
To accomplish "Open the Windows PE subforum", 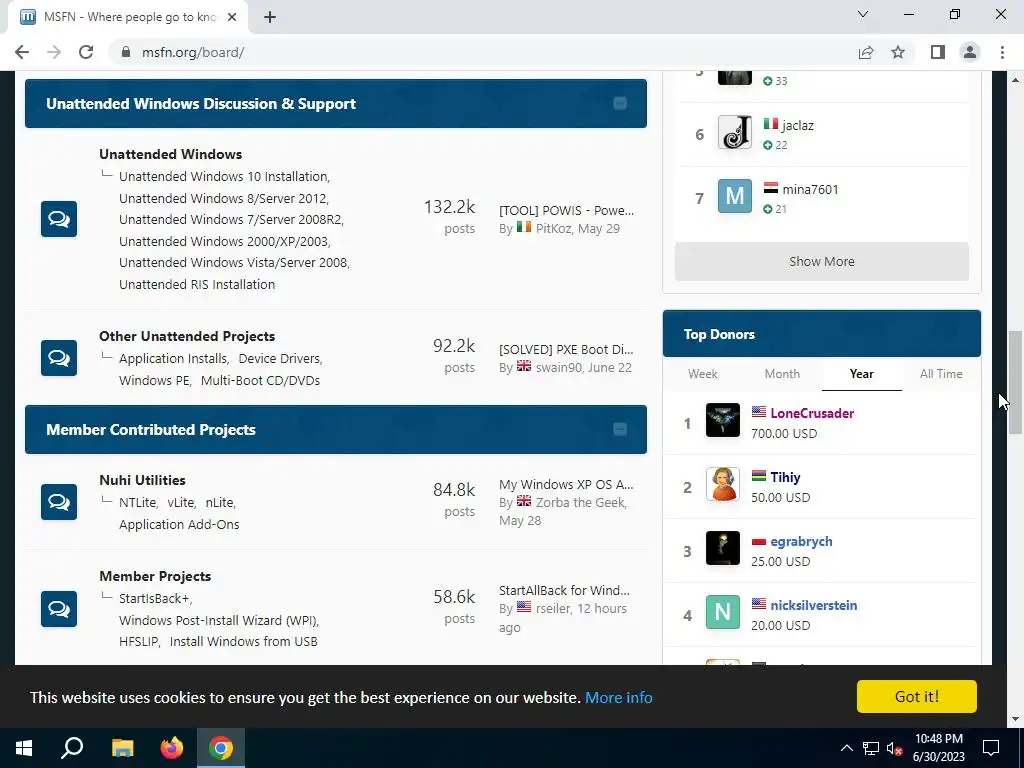I will pos(154,380).
